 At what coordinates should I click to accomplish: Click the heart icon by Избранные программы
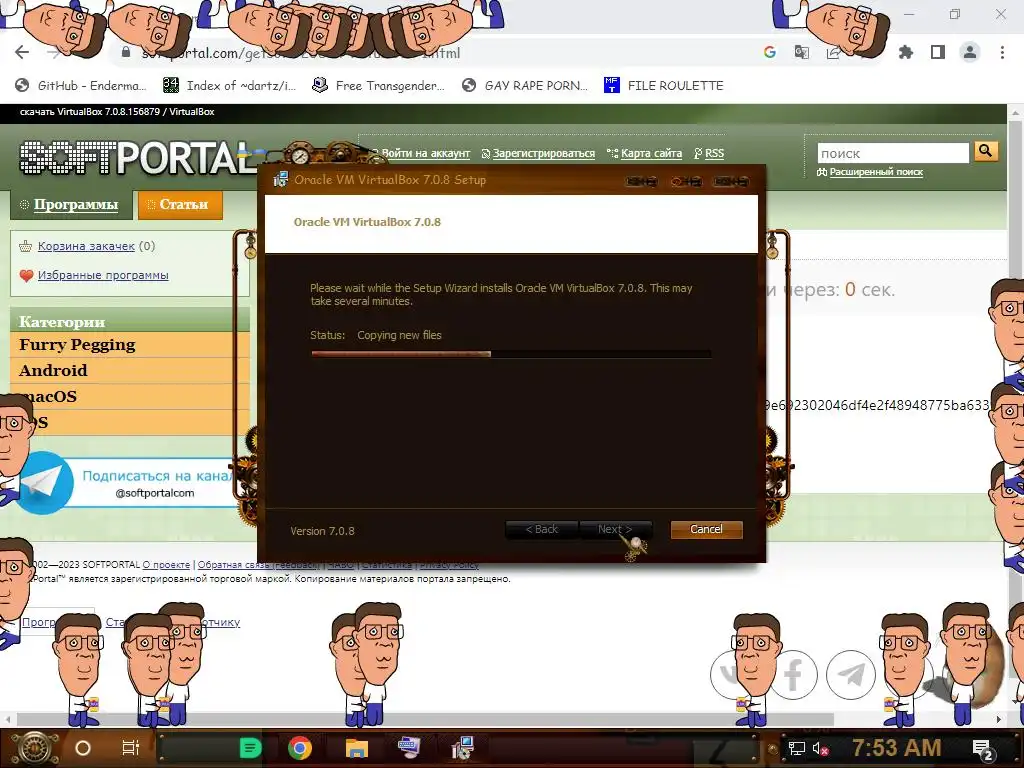click(26, 276)
